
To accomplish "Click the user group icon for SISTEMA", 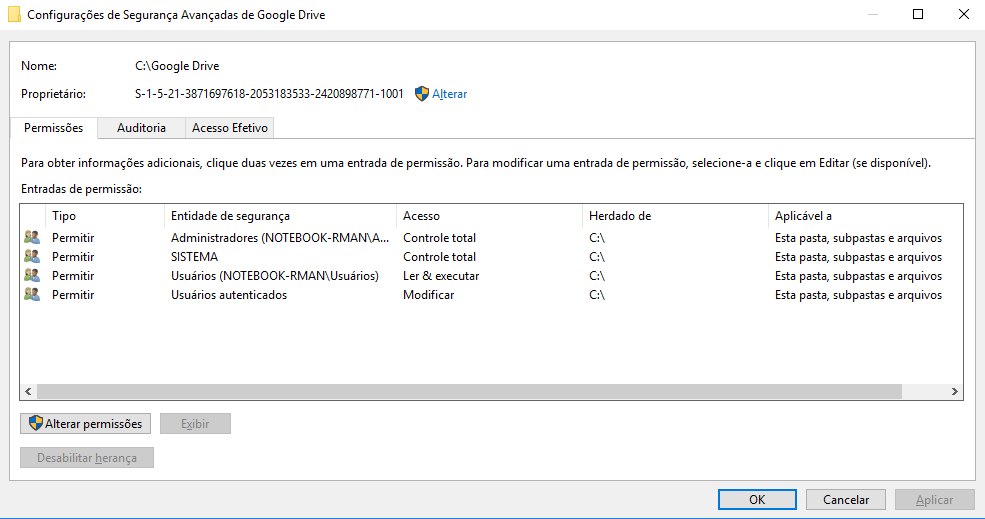I will click(x=32, y=257).
